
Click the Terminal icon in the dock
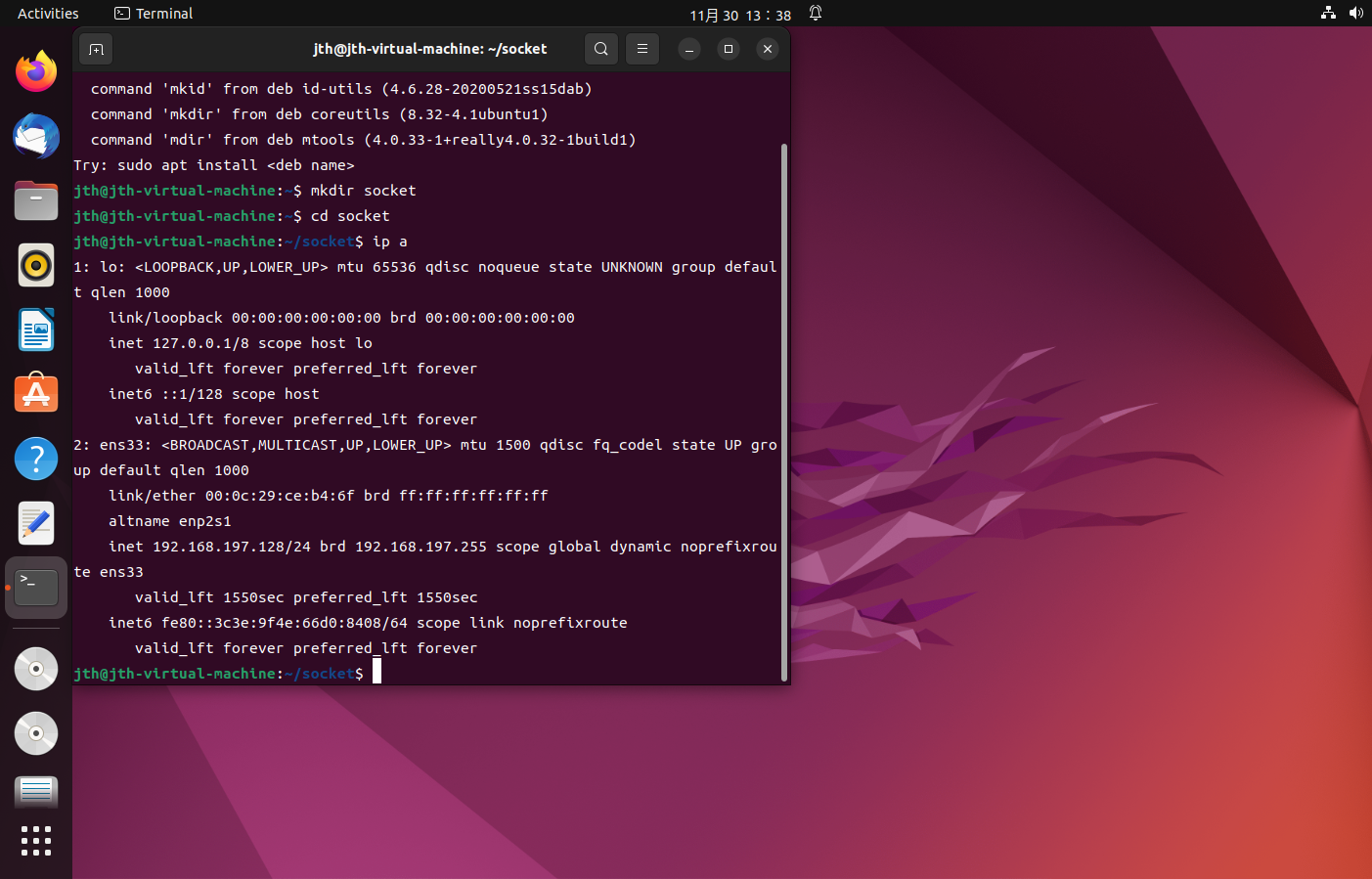(36, 588)
